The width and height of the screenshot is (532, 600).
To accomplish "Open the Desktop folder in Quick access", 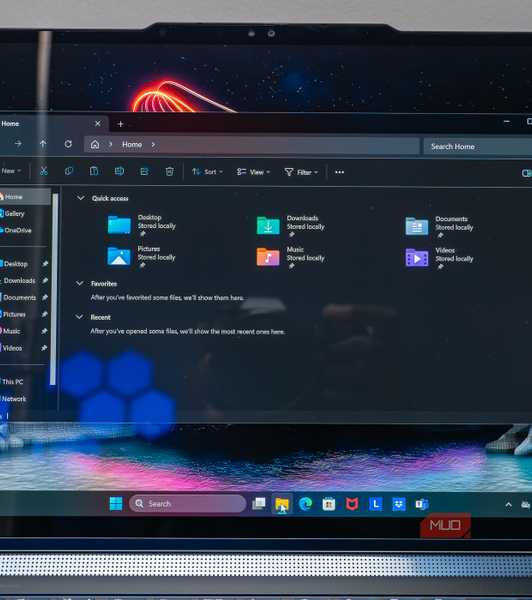I will pyautogui.click(x=142, y=225).
